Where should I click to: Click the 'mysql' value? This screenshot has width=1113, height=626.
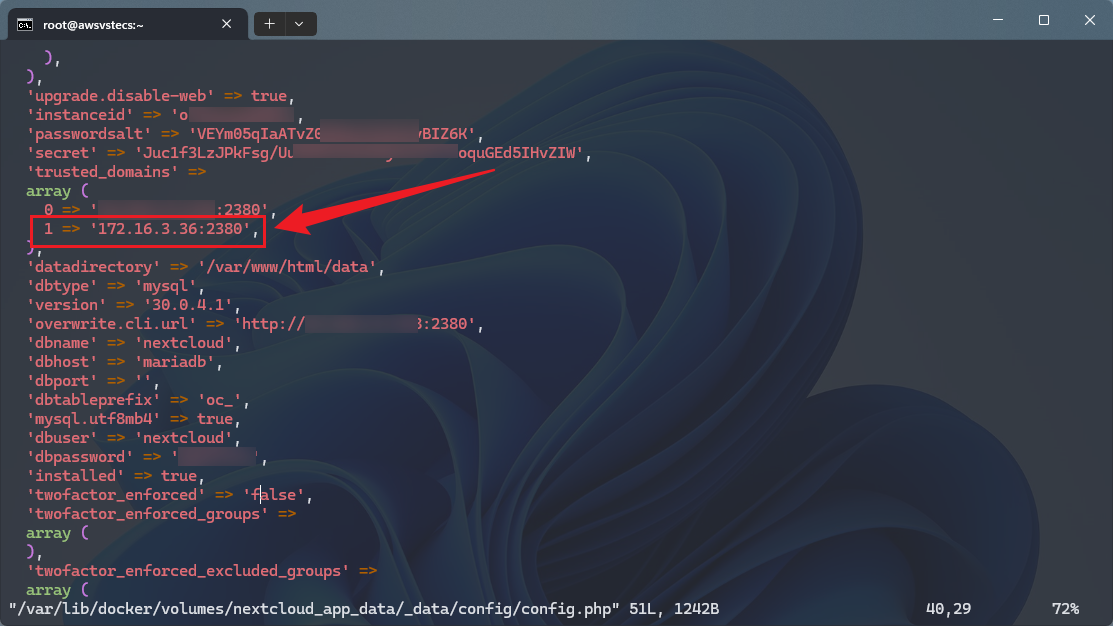pos(165,286)
